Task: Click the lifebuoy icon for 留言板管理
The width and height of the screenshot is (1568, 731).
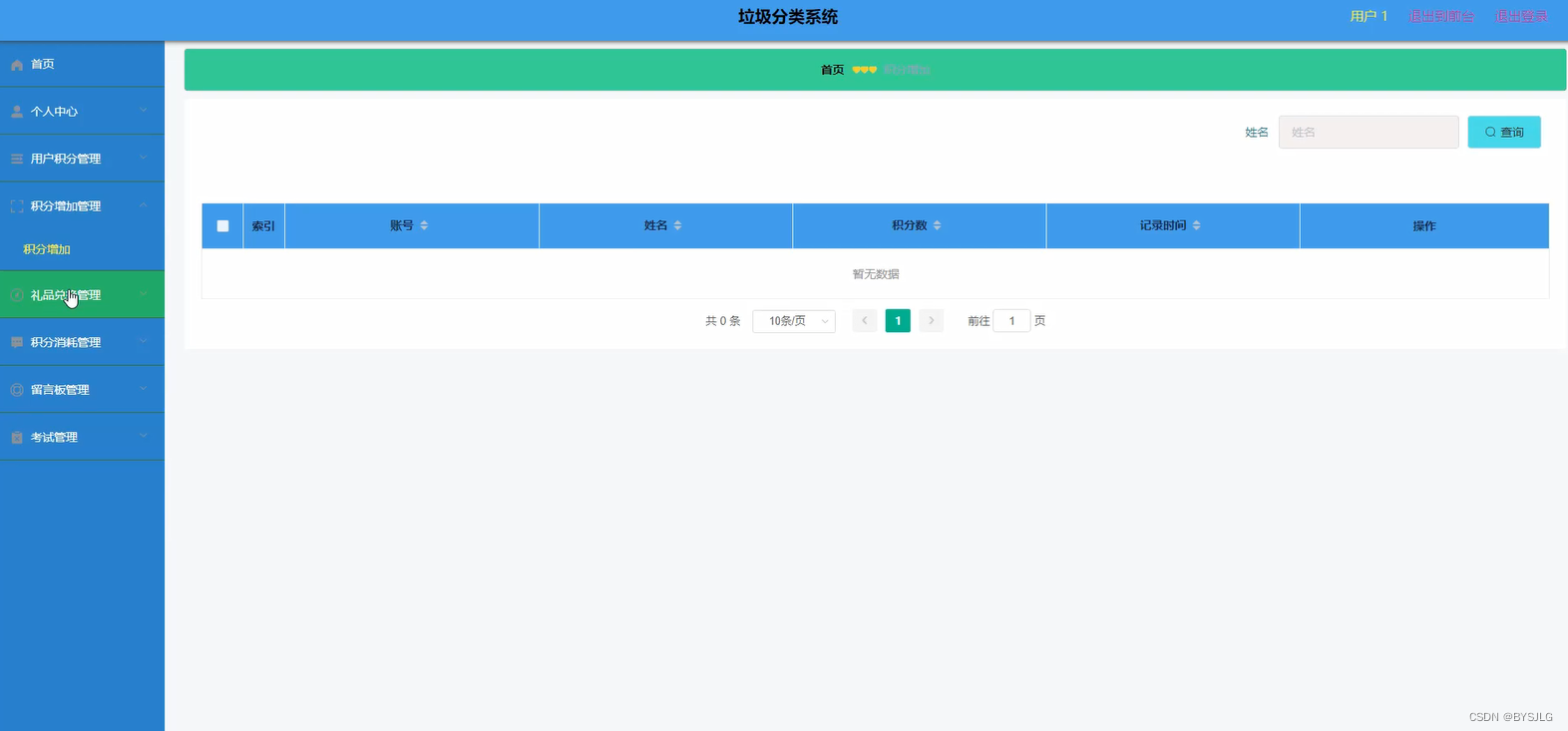Action: click(x=17, y=390)
